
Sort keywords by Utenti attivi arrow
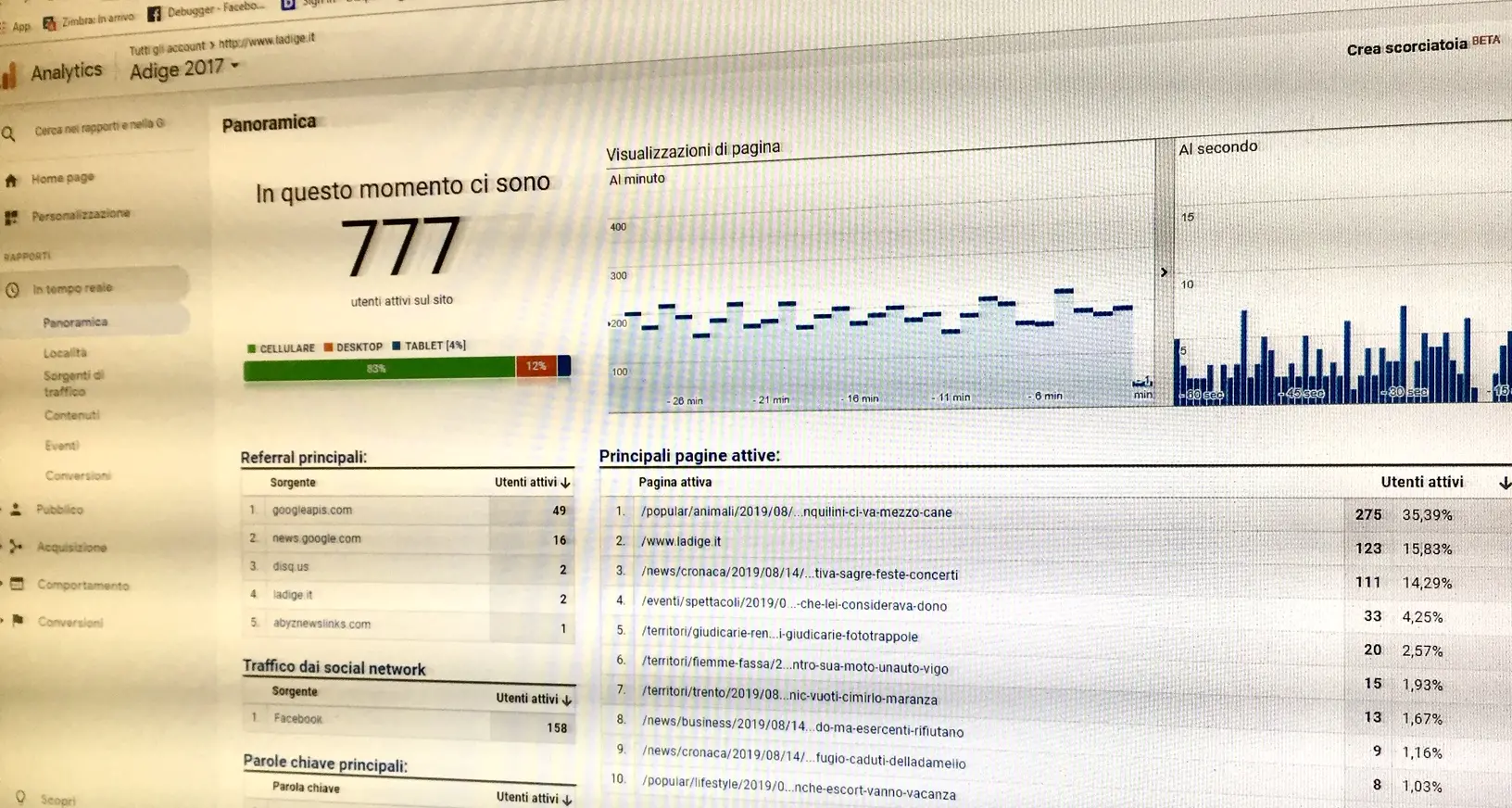point(566,798)
